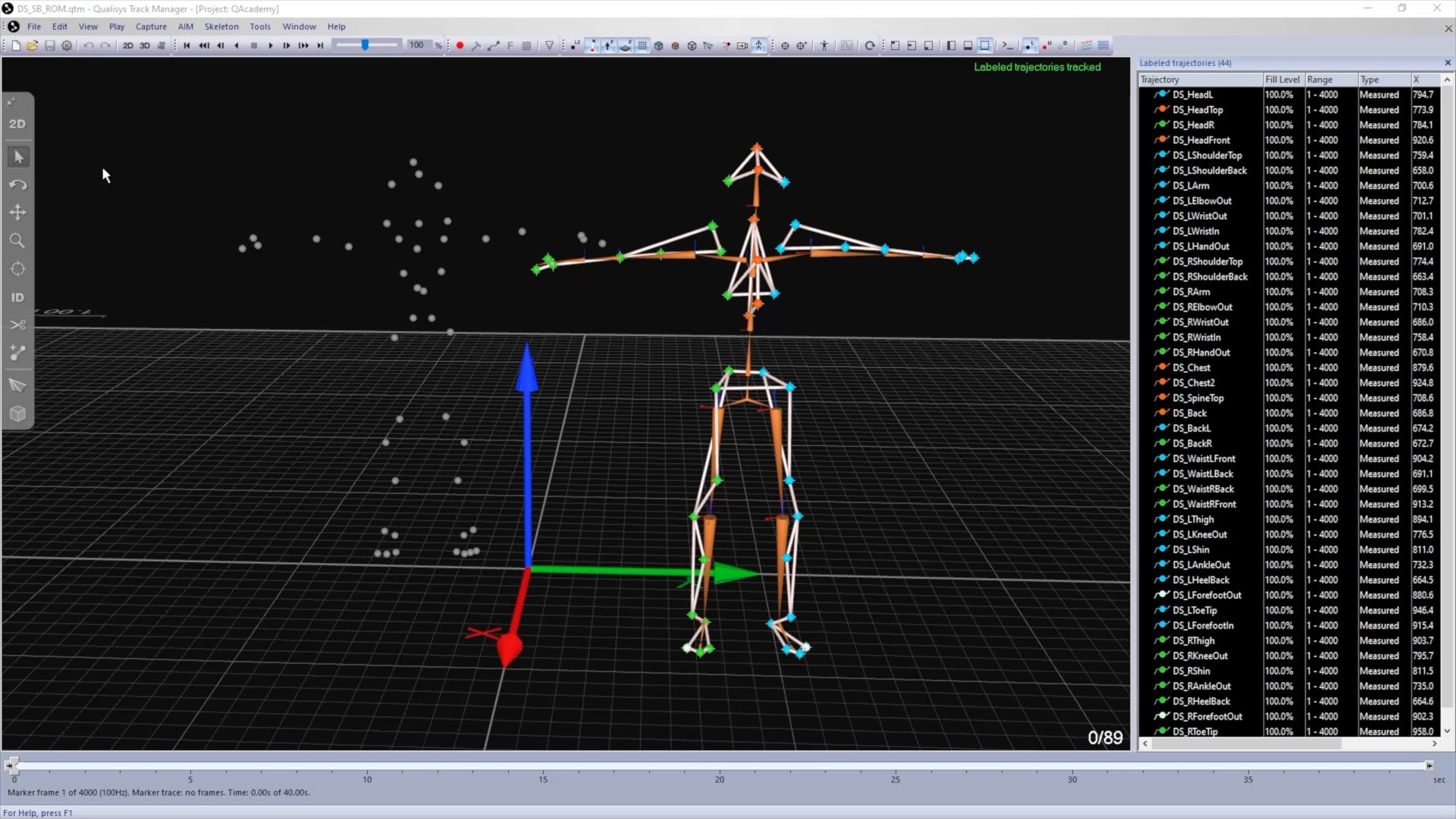Select the Translate tool in viewport sidebar
Viewport: 1456px width, 819px height.
(x=17, y=213)
